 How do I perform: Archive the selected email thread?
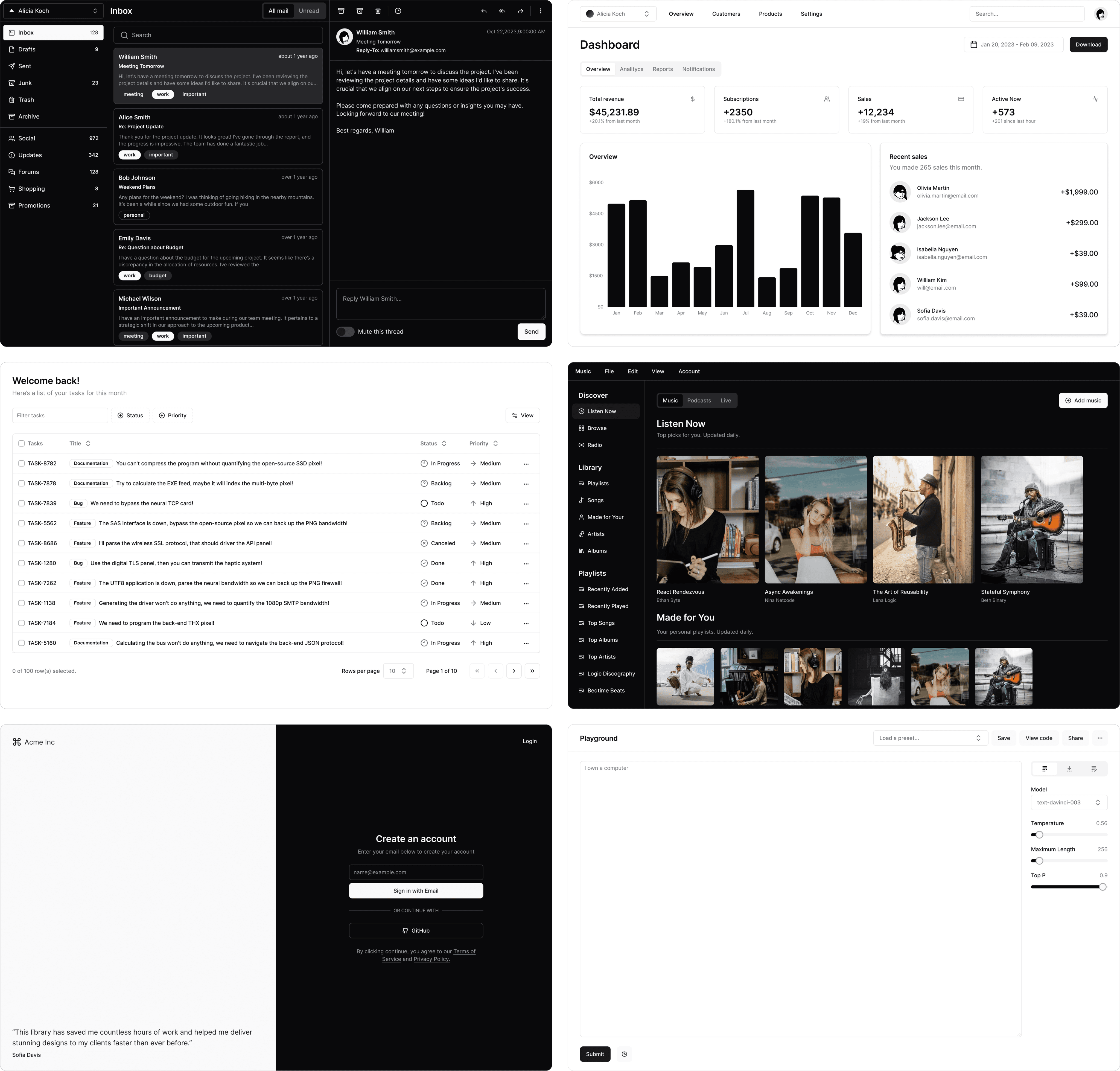tap(341, 11)
